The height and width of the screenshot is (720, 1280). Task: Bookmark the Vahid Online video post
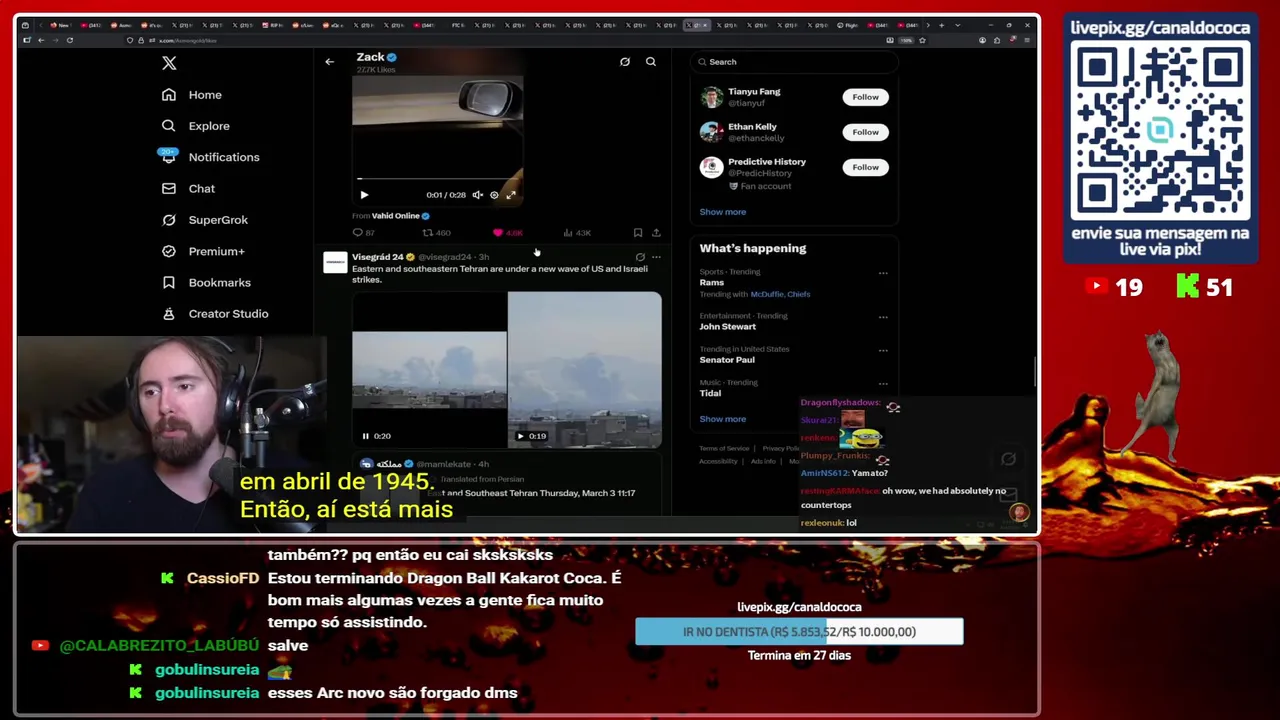637,233
